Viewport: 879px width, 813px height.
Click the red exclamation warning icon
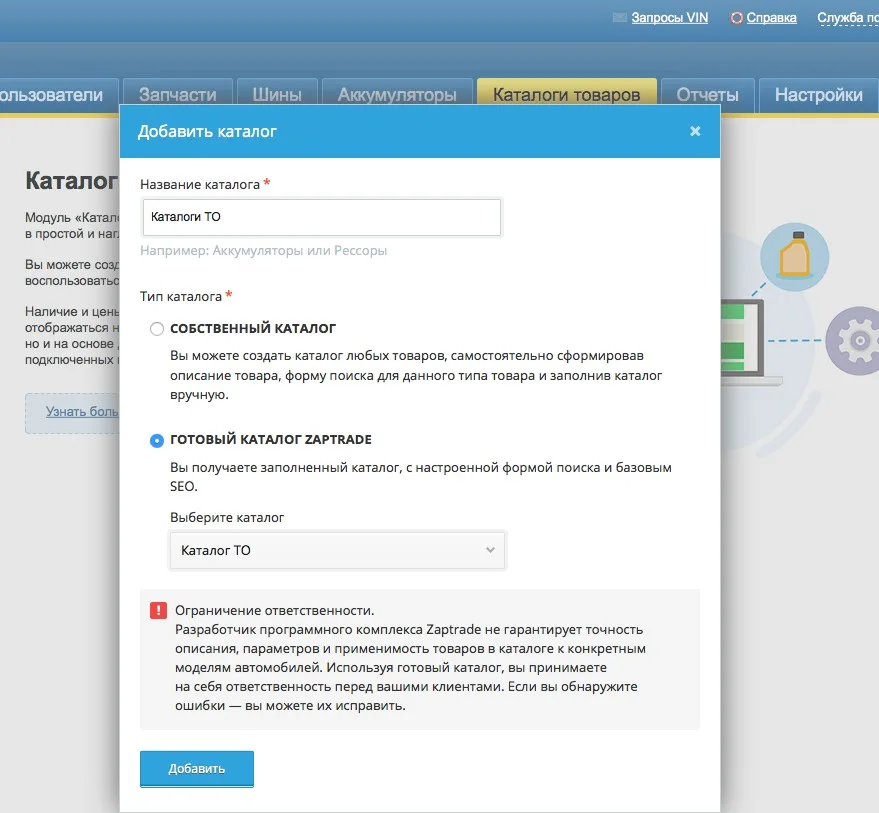[158, 610]
